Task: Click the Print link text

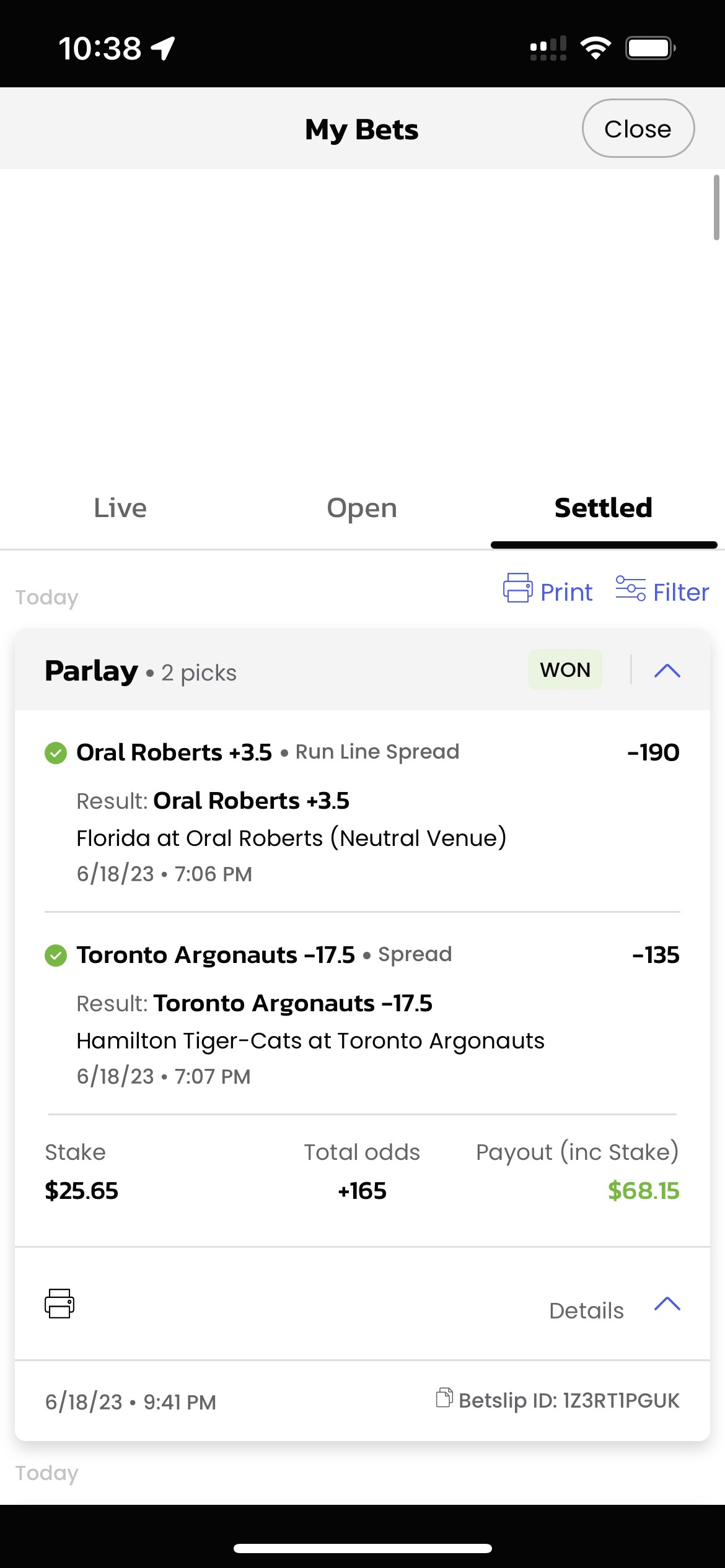Action: tap(566, 593)
